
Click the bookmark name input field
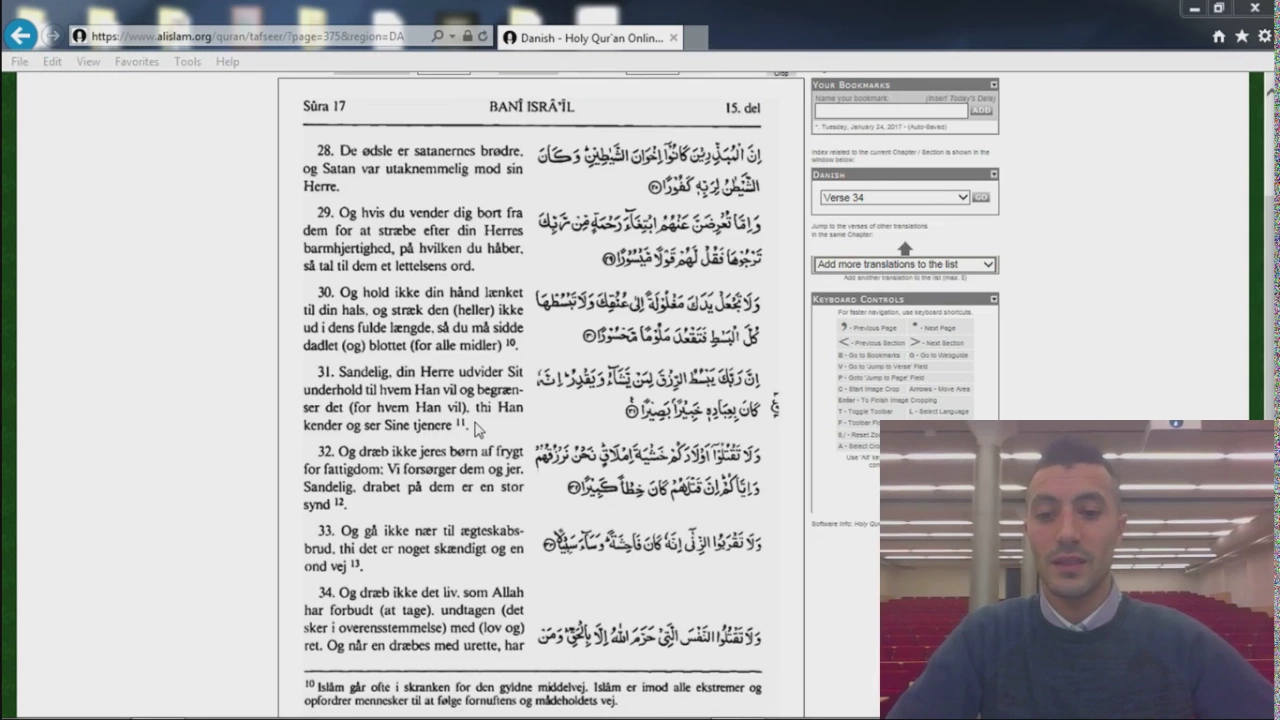click(x=890, y=110)
